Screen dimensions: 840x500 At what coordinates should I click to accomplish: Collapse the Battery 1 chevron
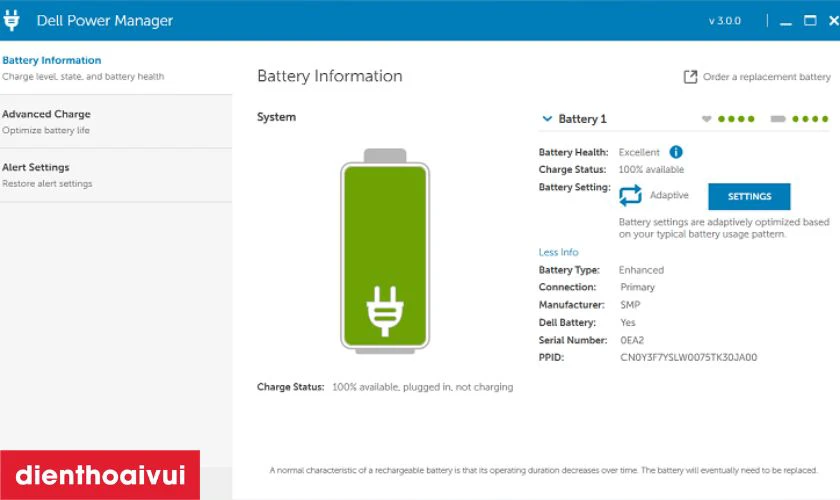coord(547,118)
